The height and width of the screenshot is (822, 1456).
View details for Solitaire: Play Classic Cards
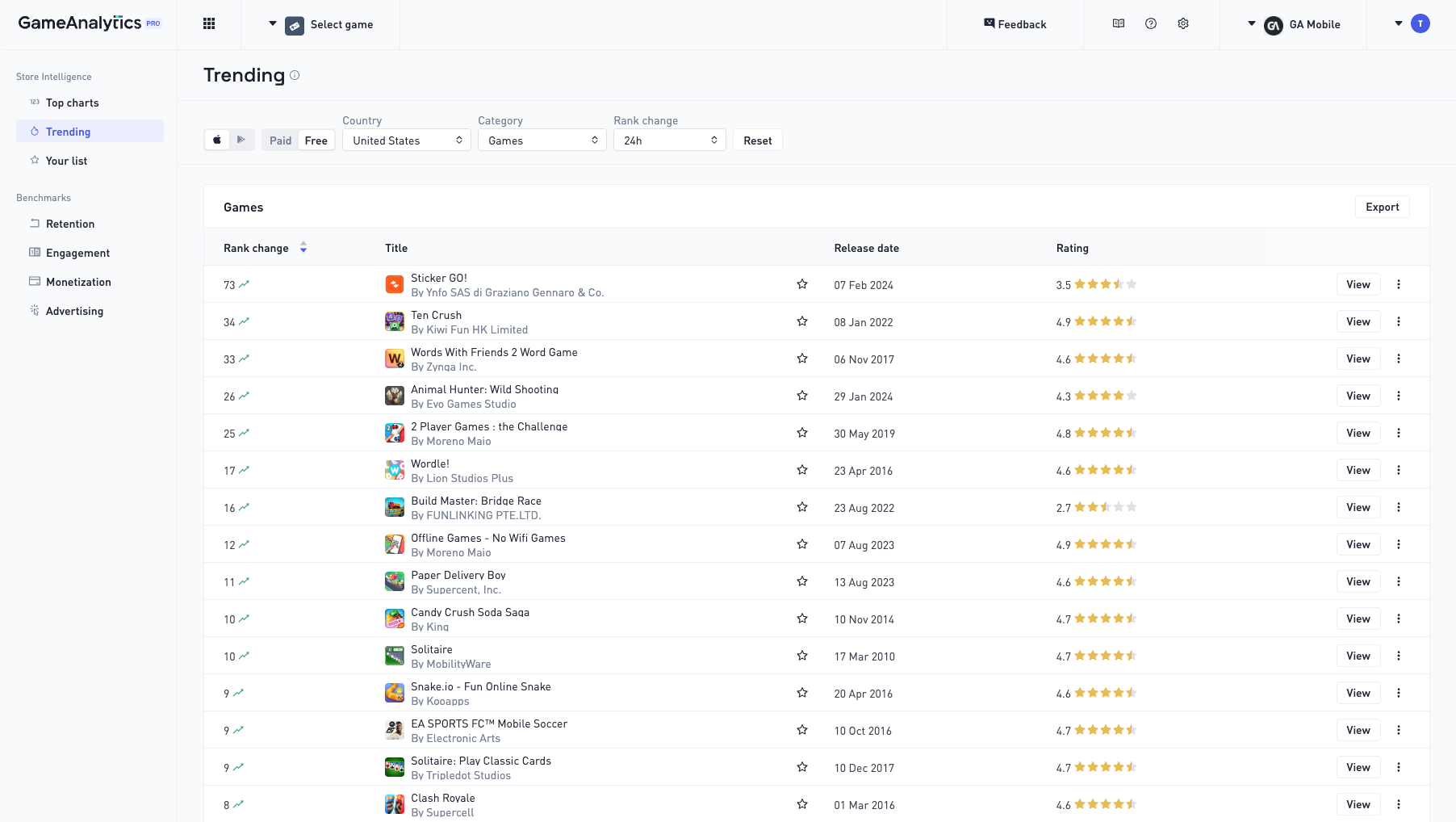click(1358, 767)
